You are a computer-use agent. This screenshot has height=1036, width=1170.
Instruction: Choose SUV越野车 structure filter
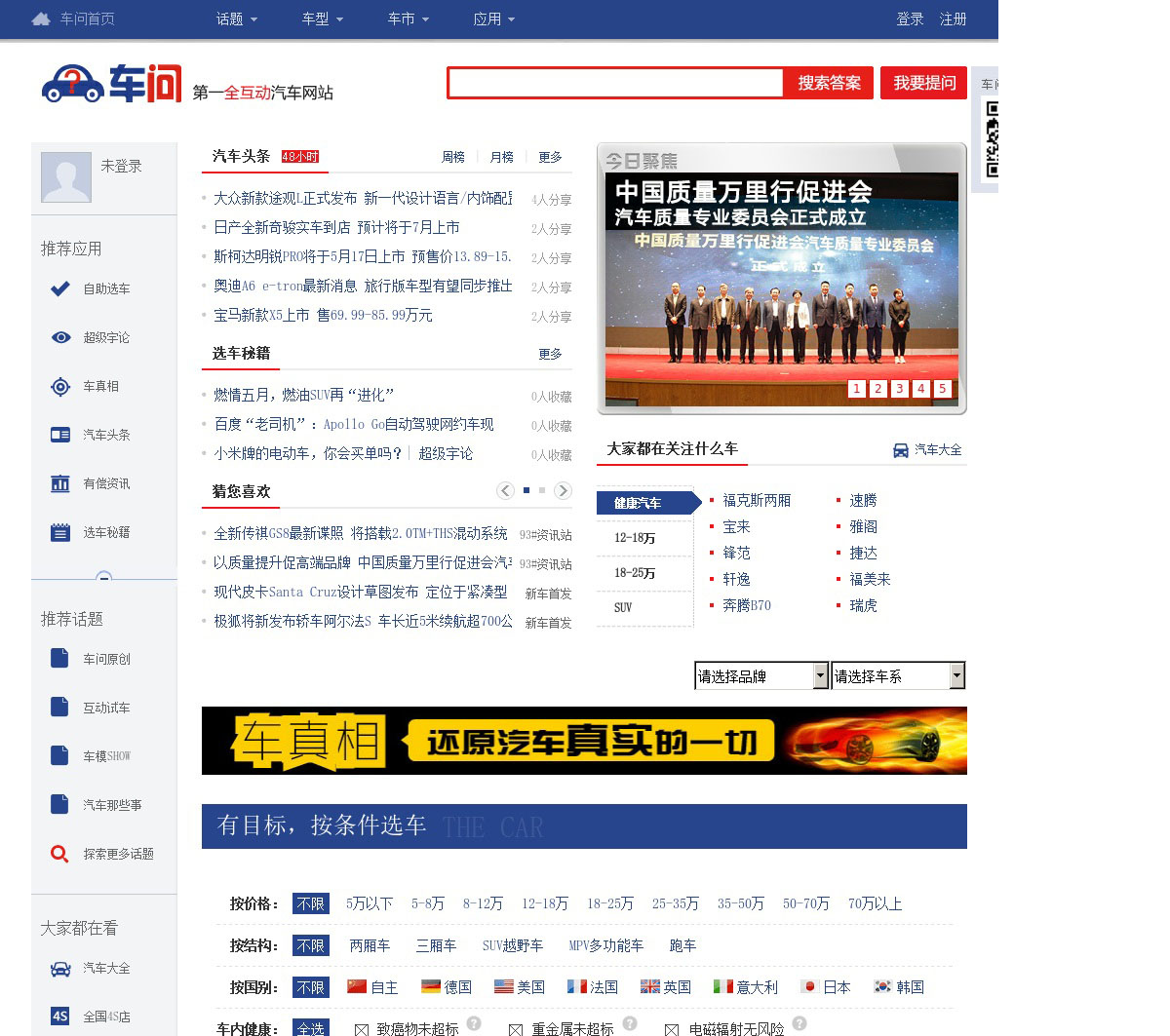point(513,945)
